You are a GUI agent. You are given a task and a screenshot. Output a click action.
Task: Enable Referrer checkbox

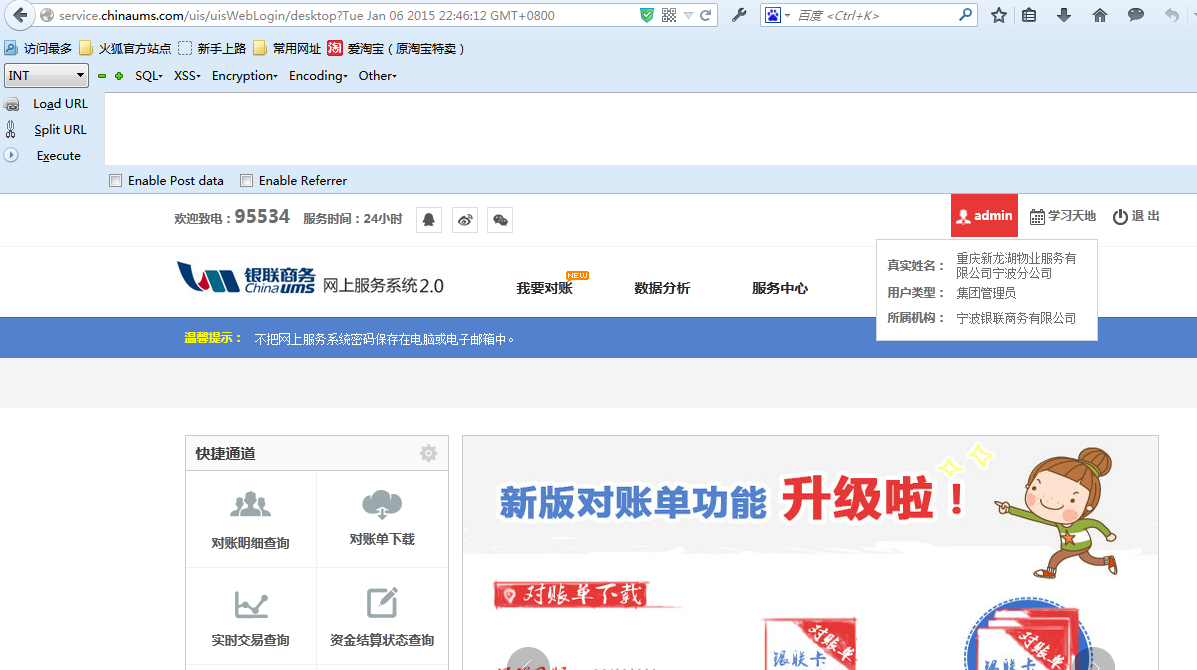[x=246, y=181]
